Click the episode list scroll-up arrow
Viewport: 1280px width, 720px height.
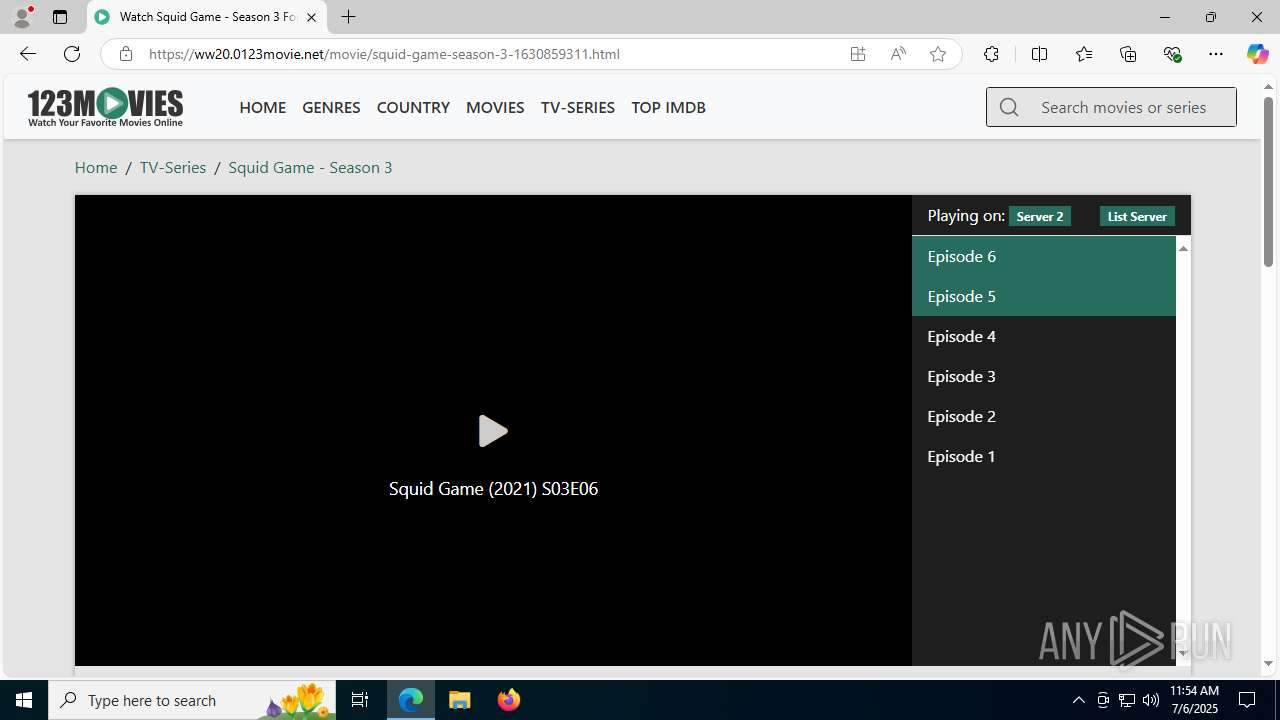pyautogui.click(x=1183, y=247)
